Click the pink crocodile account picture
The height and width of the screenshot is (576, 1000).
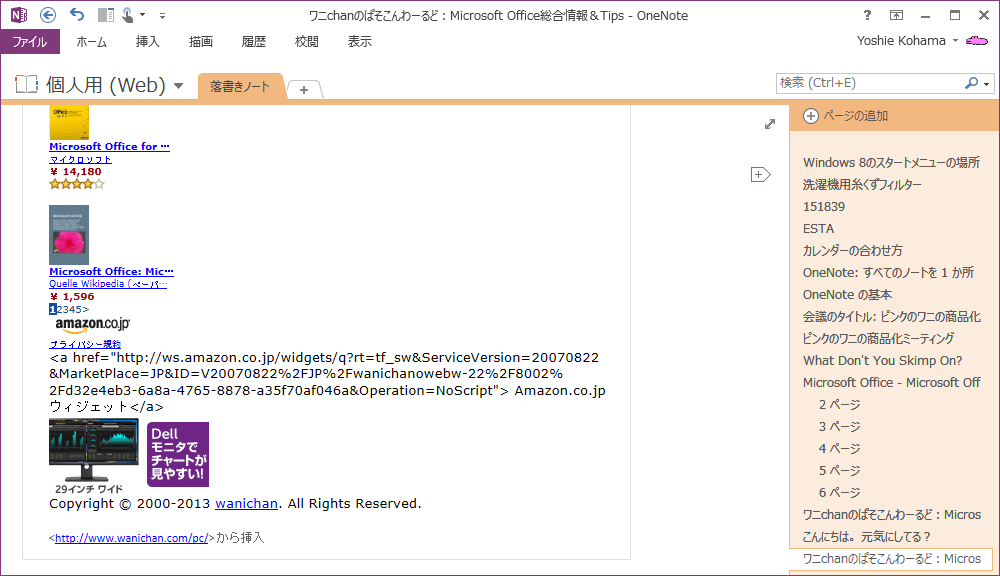[976, 41]
